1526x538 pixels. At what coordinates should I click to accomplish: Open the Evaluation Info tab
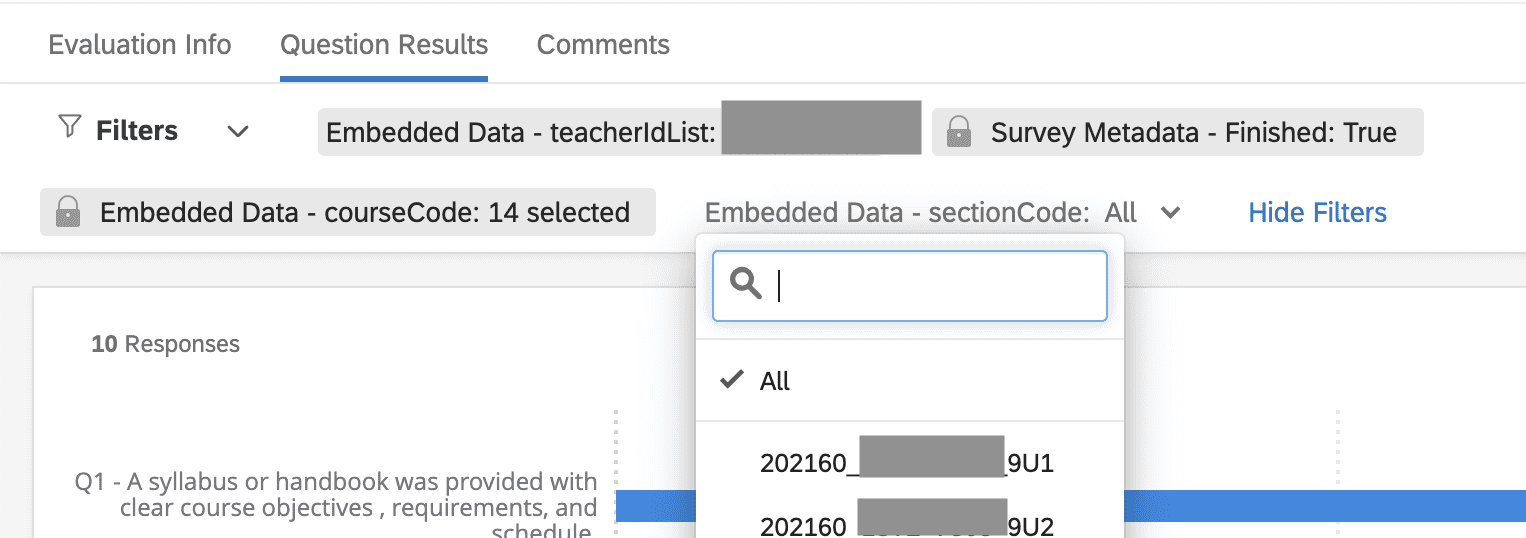[140, 45]
